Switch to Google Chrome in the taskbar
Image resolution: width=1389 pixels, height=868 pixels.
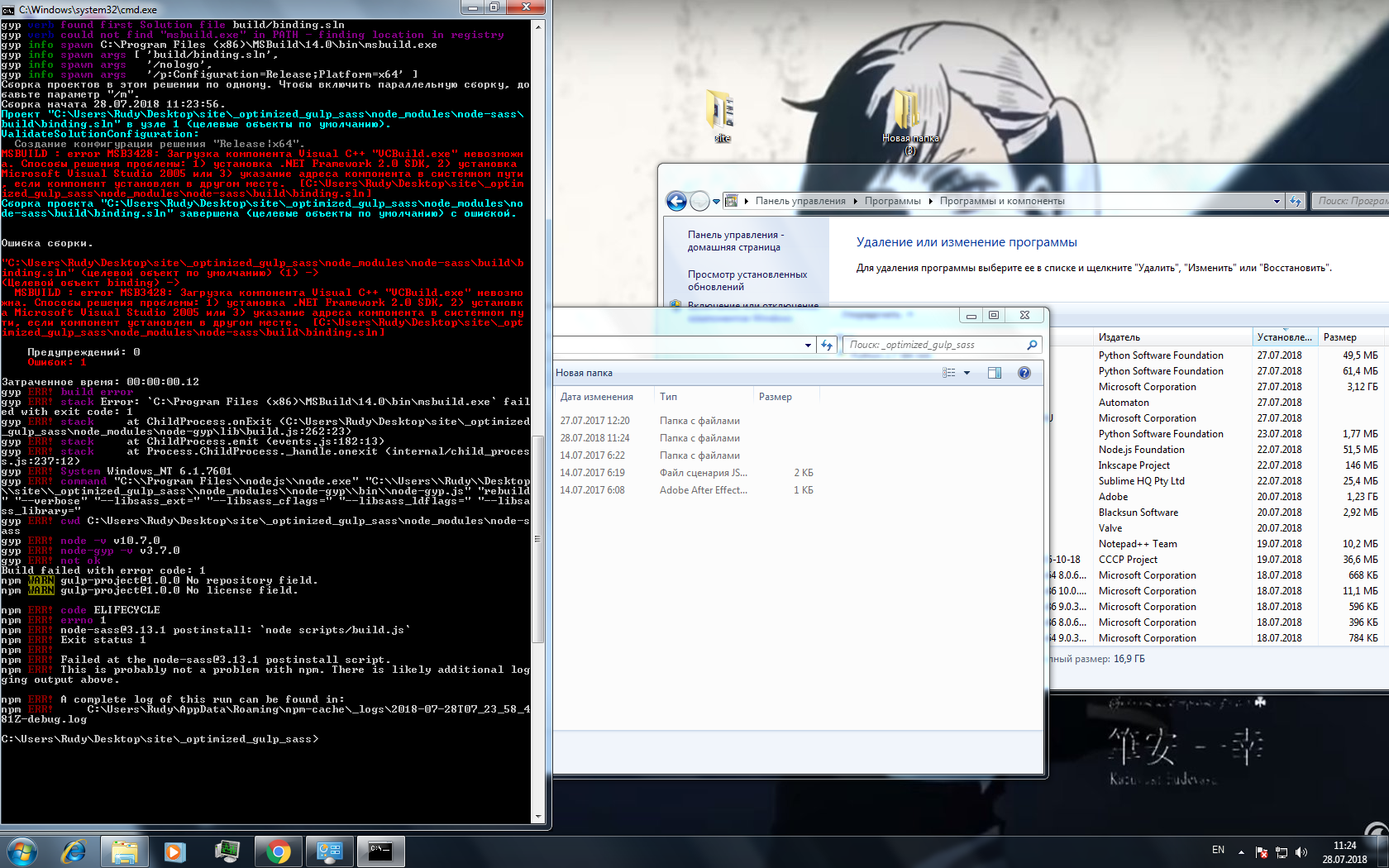tap(279, 851)
